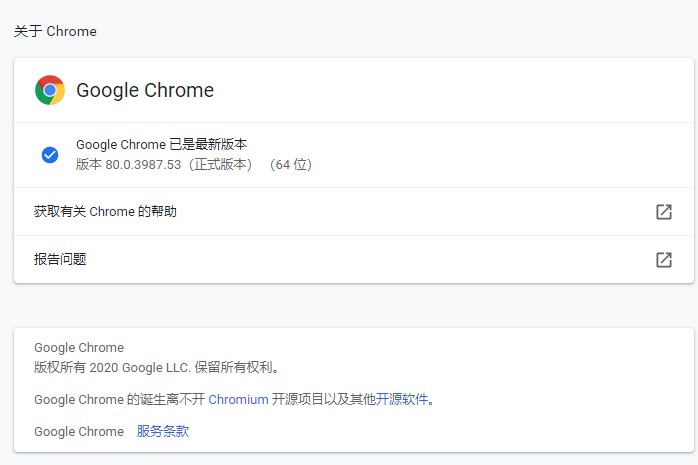Click the large Google Chrome title text
The width and height of the screenshot is (698, 465).
[145, 90]
